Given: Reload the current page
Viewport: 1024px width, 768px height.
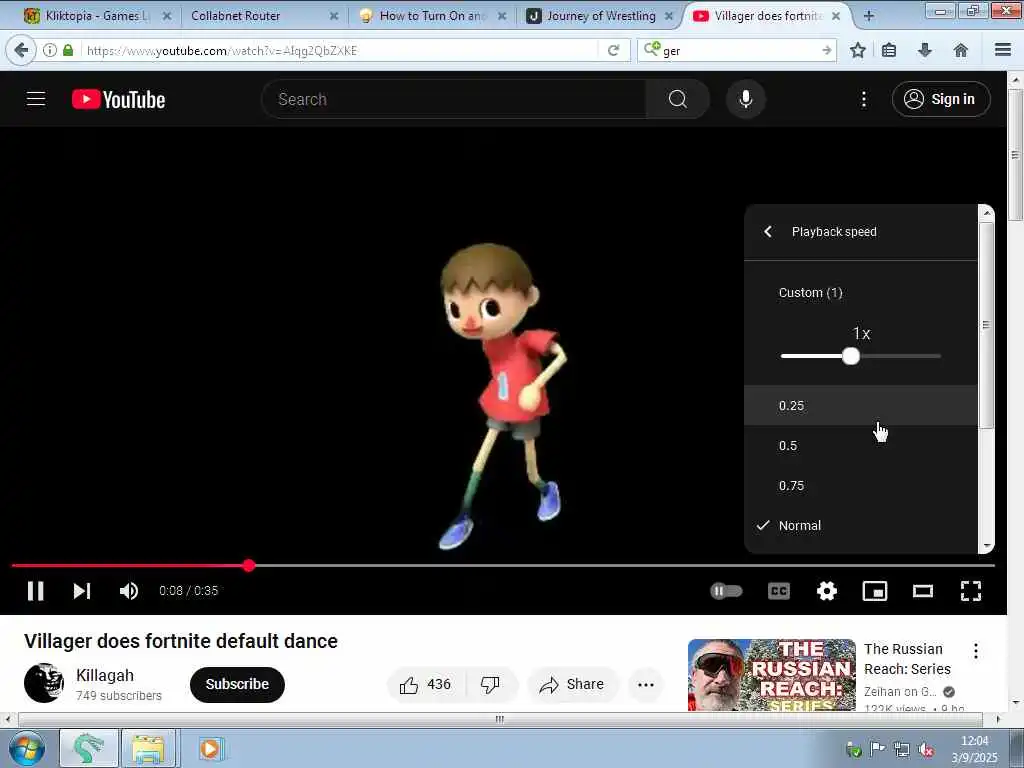Looking at the screenshot, I should tap(613, 50).
